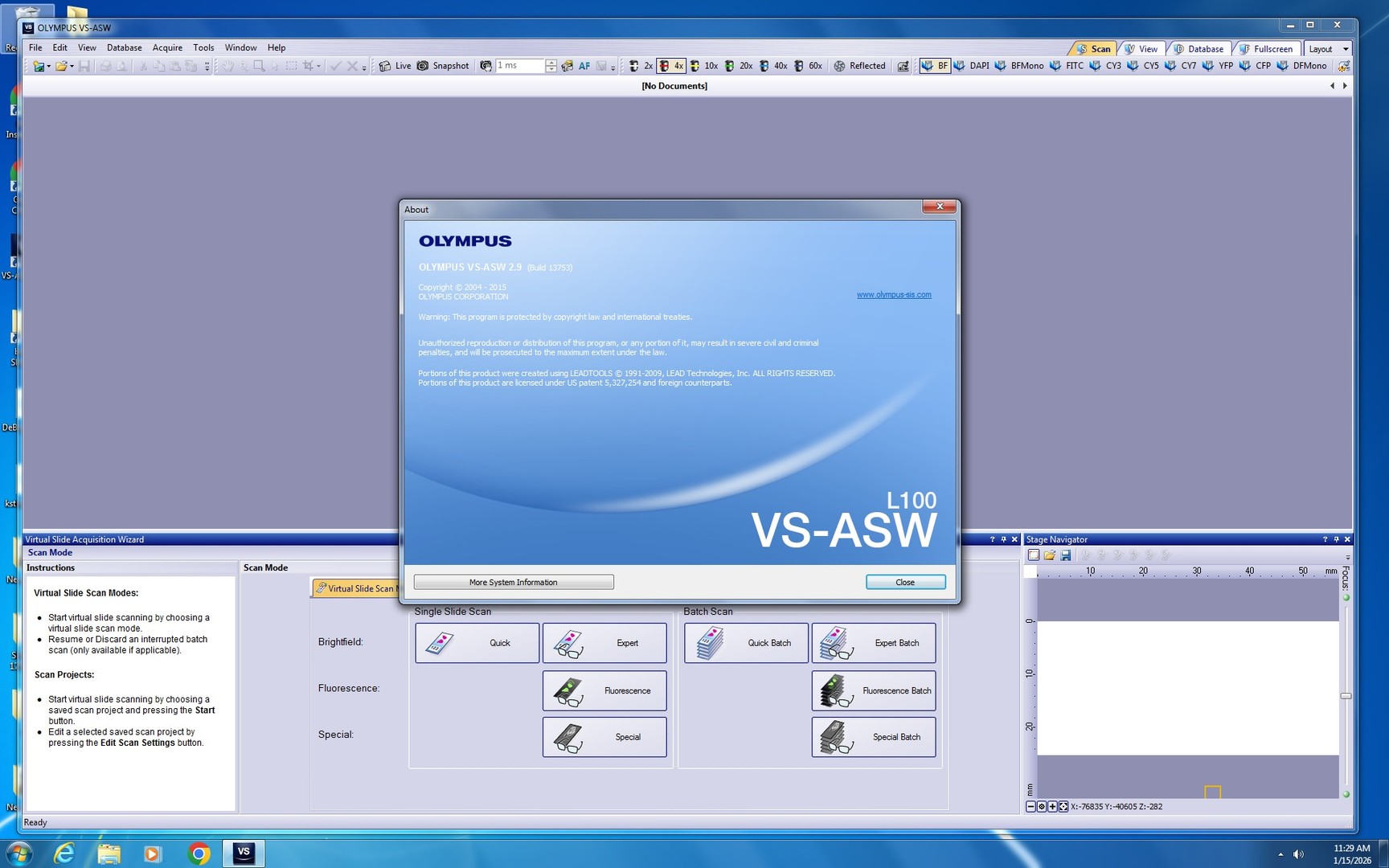Click the Reflected light toolbar button
This screenshot has width=1389, height=868.
coord(859,66)
